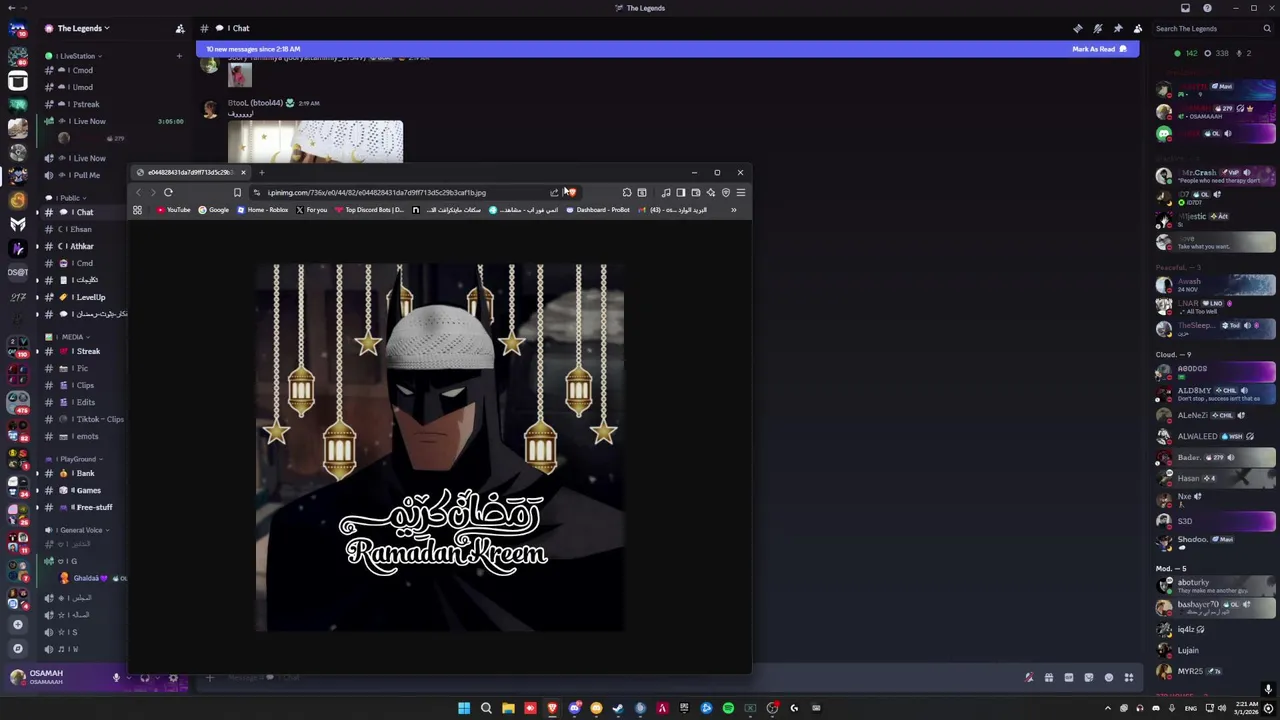Image resolution: width=1280 pixels, height=720 pixels.
Task: Open new browser tab plus button
Action: click(262, 172)
